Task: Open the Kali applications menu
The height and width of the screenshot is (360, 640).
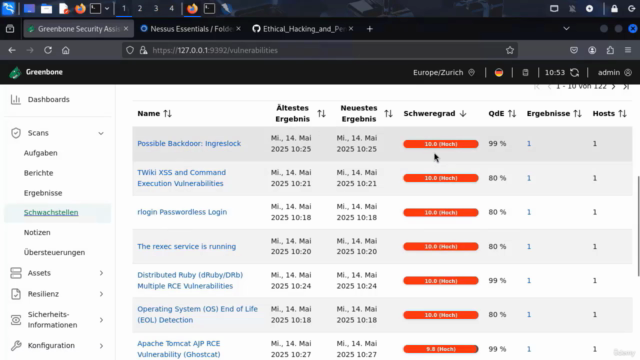Action: 9,8
